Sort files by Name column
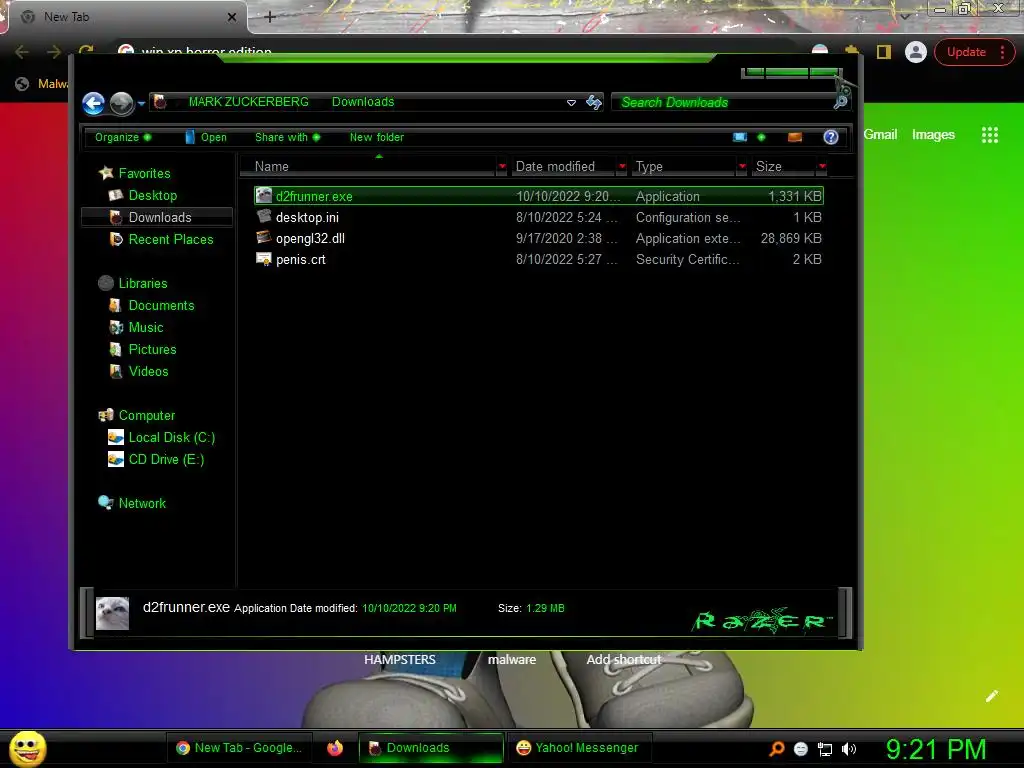Screen dimensions: 1024x768 [x=369, y=167]
